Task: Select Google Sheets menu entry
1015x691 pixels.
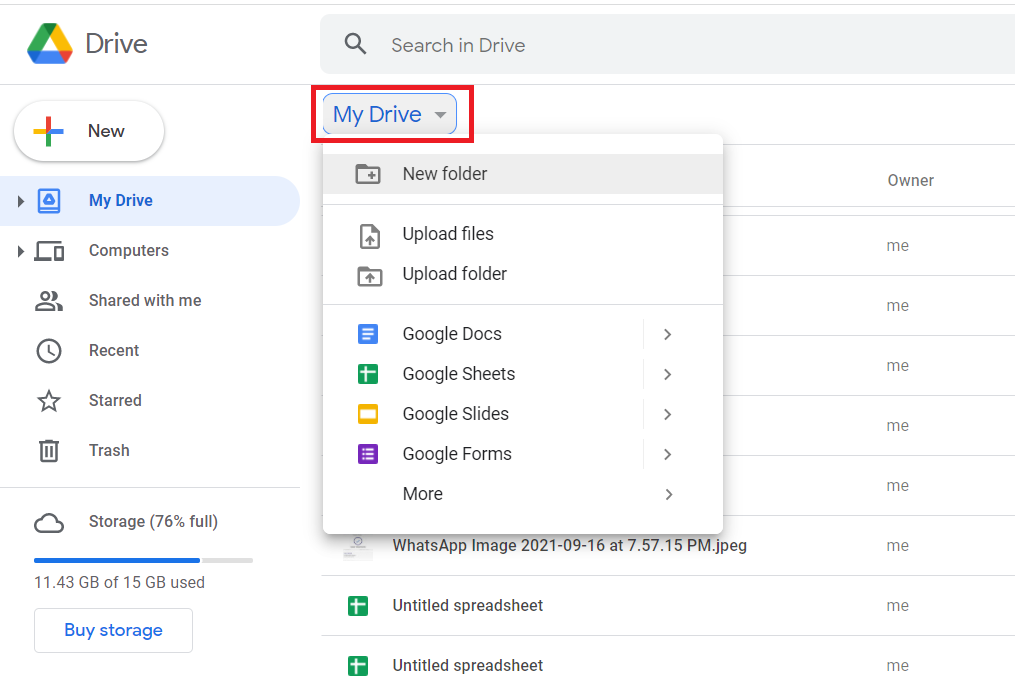Action: (x=522, y=374)
